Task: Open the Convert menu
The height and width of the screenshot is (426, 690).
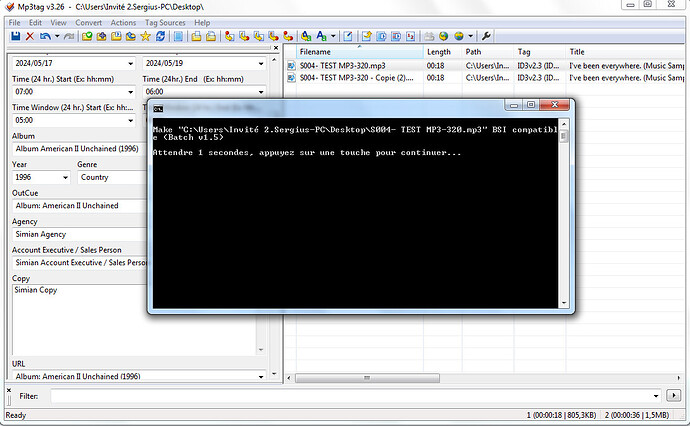Action: pos(88,22)
